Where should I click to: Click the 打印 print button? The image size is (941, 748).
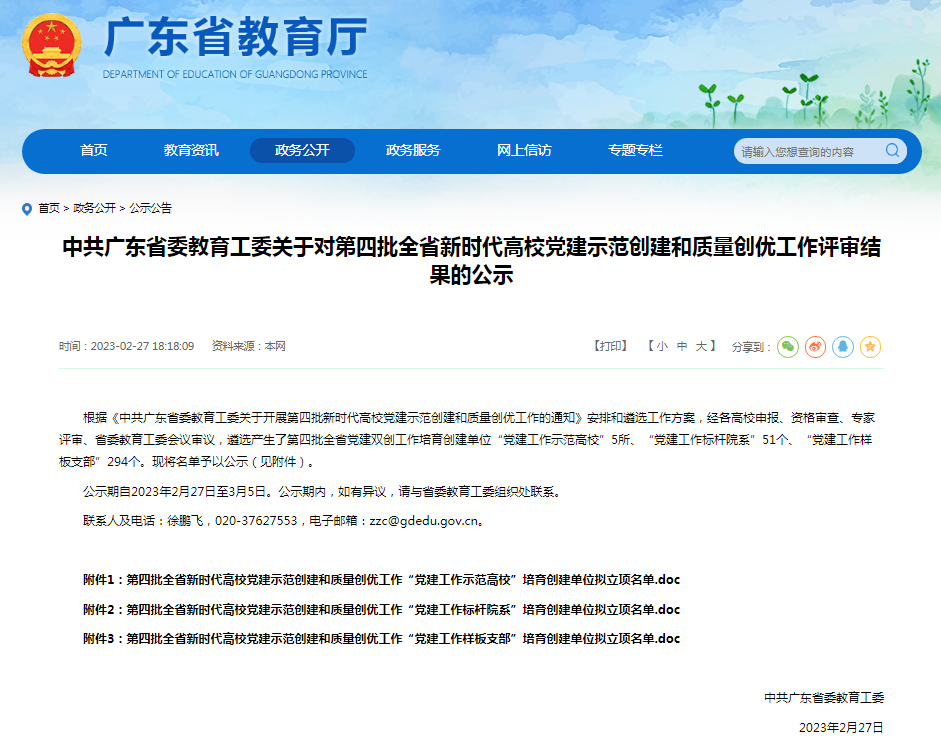610,346
